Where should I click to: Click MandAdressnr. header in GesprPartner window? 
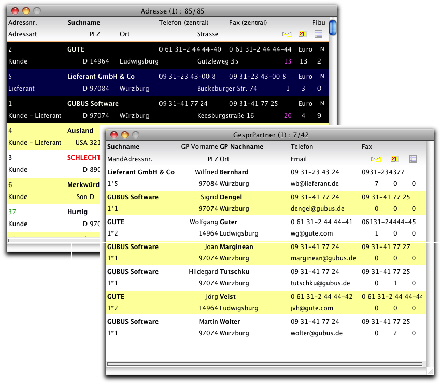(130, 159)
